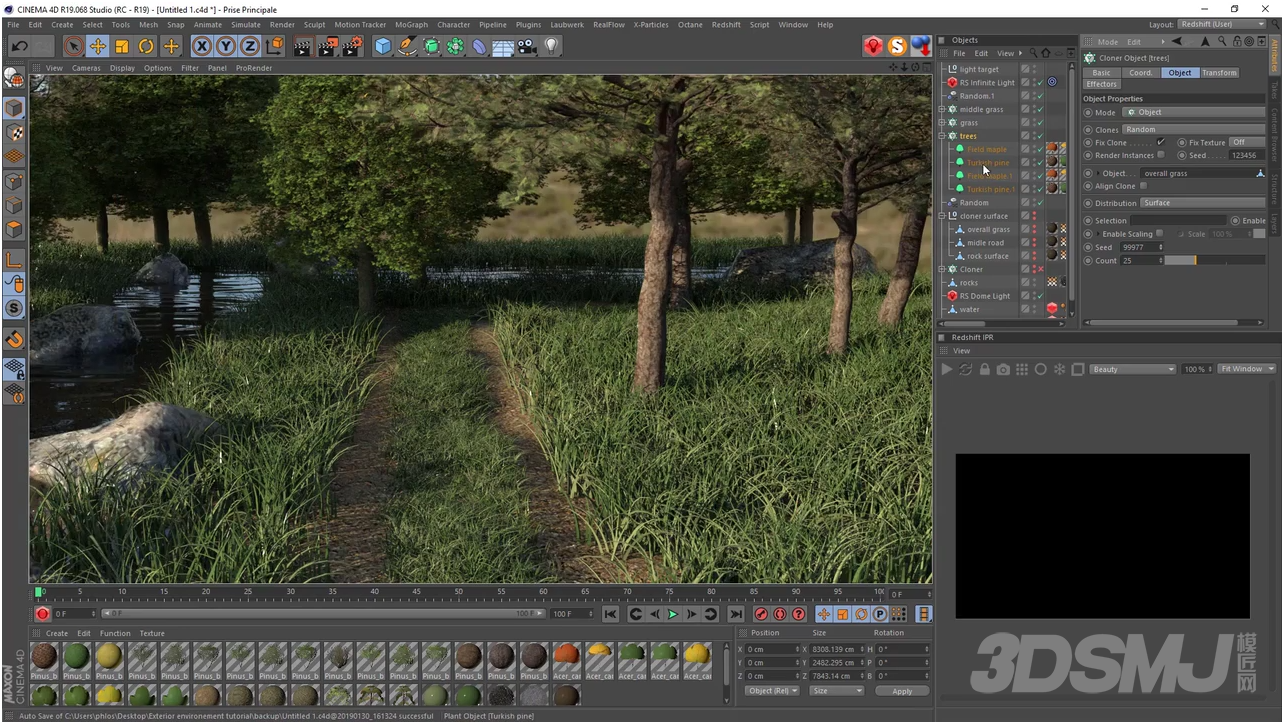Play the animation forward
The height and width of the screenshot is (724, 1284).
coord(673,614)
